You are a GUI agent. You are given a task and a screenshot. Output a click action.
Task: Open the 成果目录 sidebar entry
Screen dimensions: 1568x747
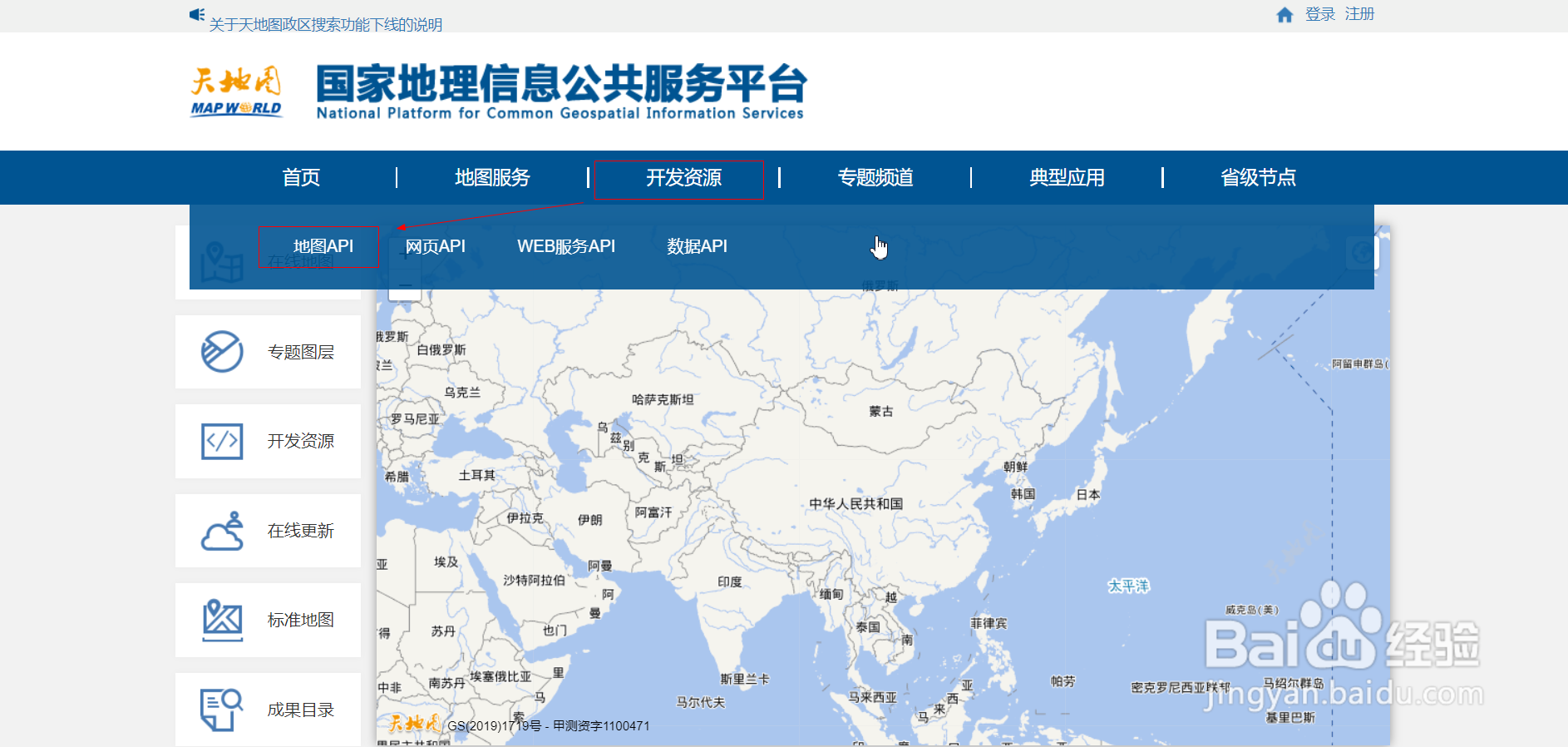[268, 710]
